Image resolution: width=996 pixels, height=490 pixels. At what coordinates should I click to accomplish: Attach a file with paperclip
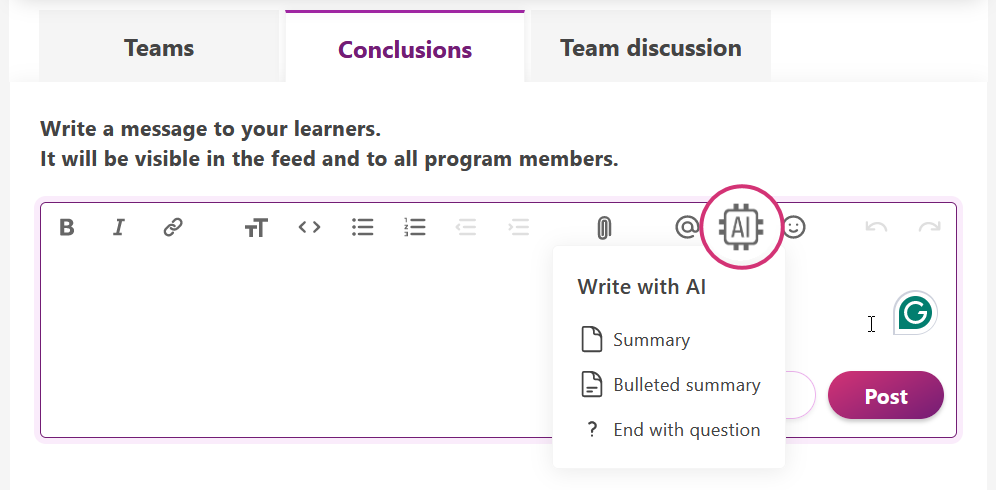(603, 228)
